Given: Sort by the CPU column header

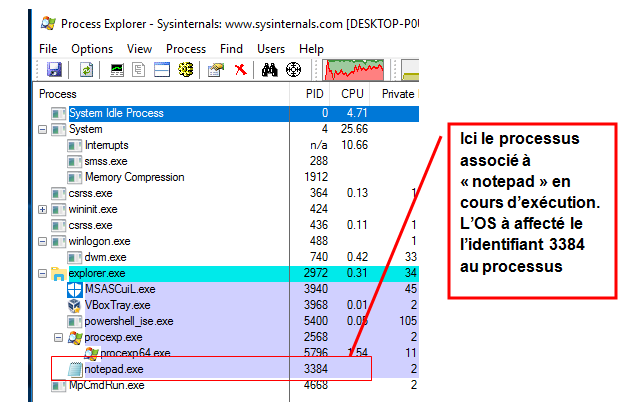Looking at the screenshot, I should click(x=353, y=93).
